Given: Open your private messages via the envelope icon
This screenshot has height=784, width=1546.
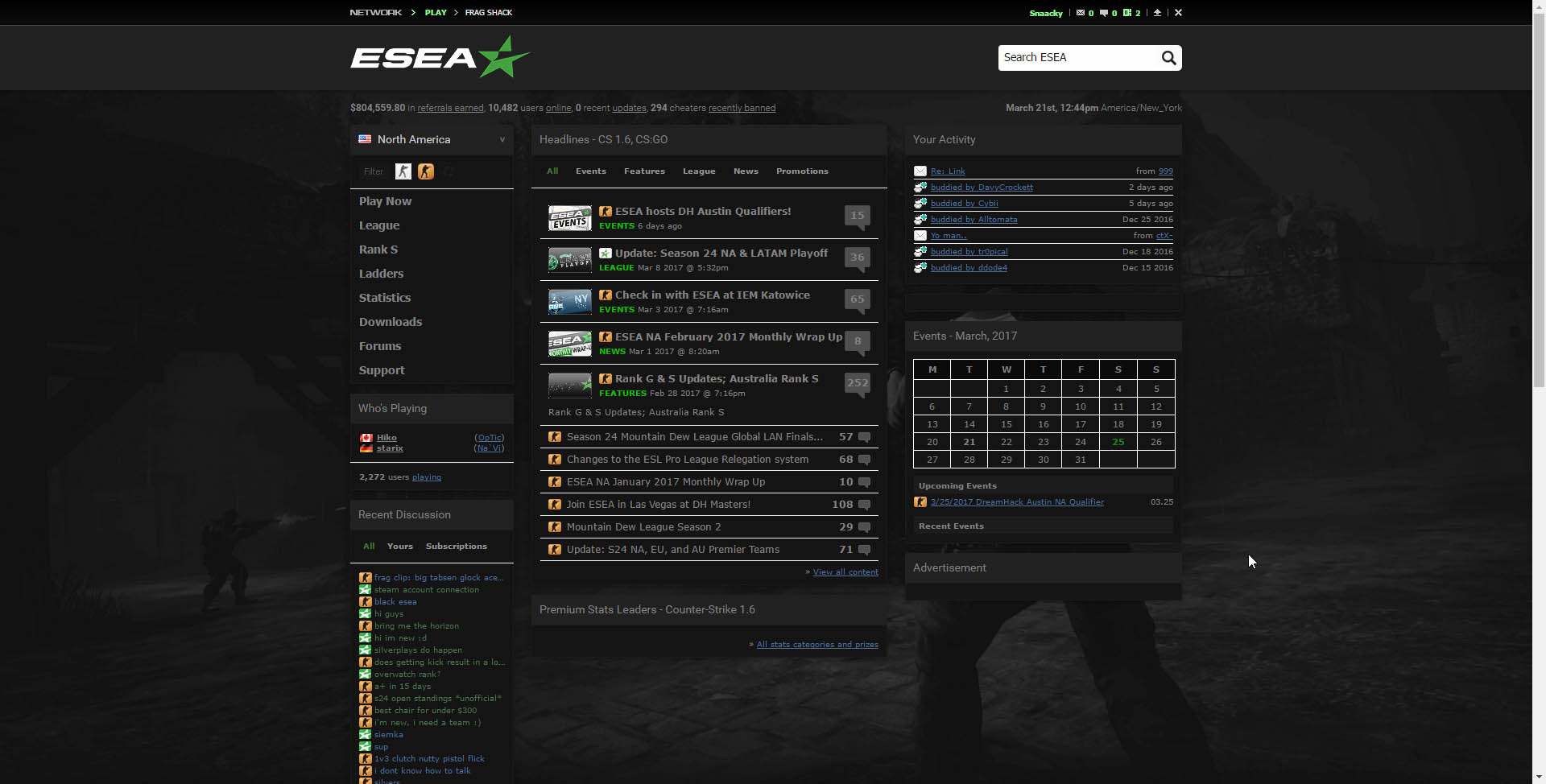Looking at the screenshot, I should pos(1082,12).
